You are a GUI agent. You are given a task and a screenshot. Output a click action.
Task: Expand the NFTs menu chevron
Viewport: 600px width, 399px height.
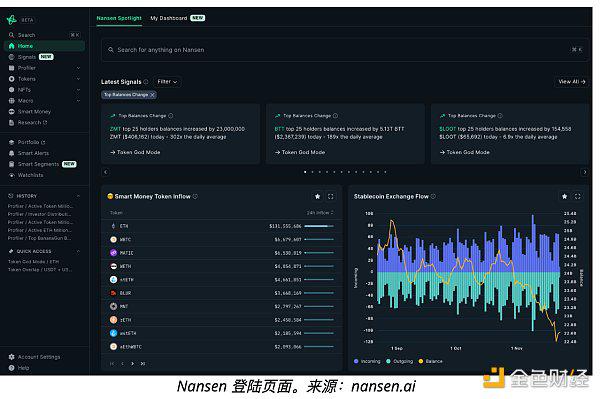click(78, 90)
